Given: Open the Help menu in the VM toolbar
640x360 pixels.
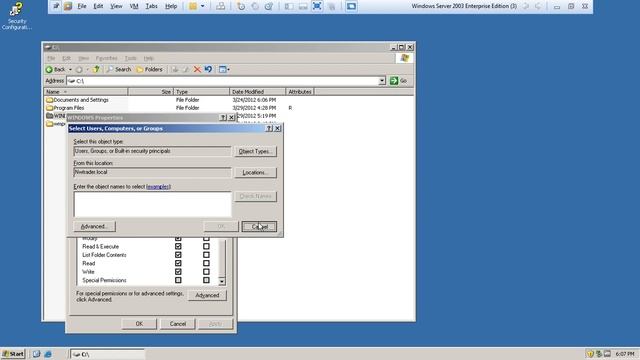Looking at the screenshot, I should pyautogui.click(x=171, y=6).
